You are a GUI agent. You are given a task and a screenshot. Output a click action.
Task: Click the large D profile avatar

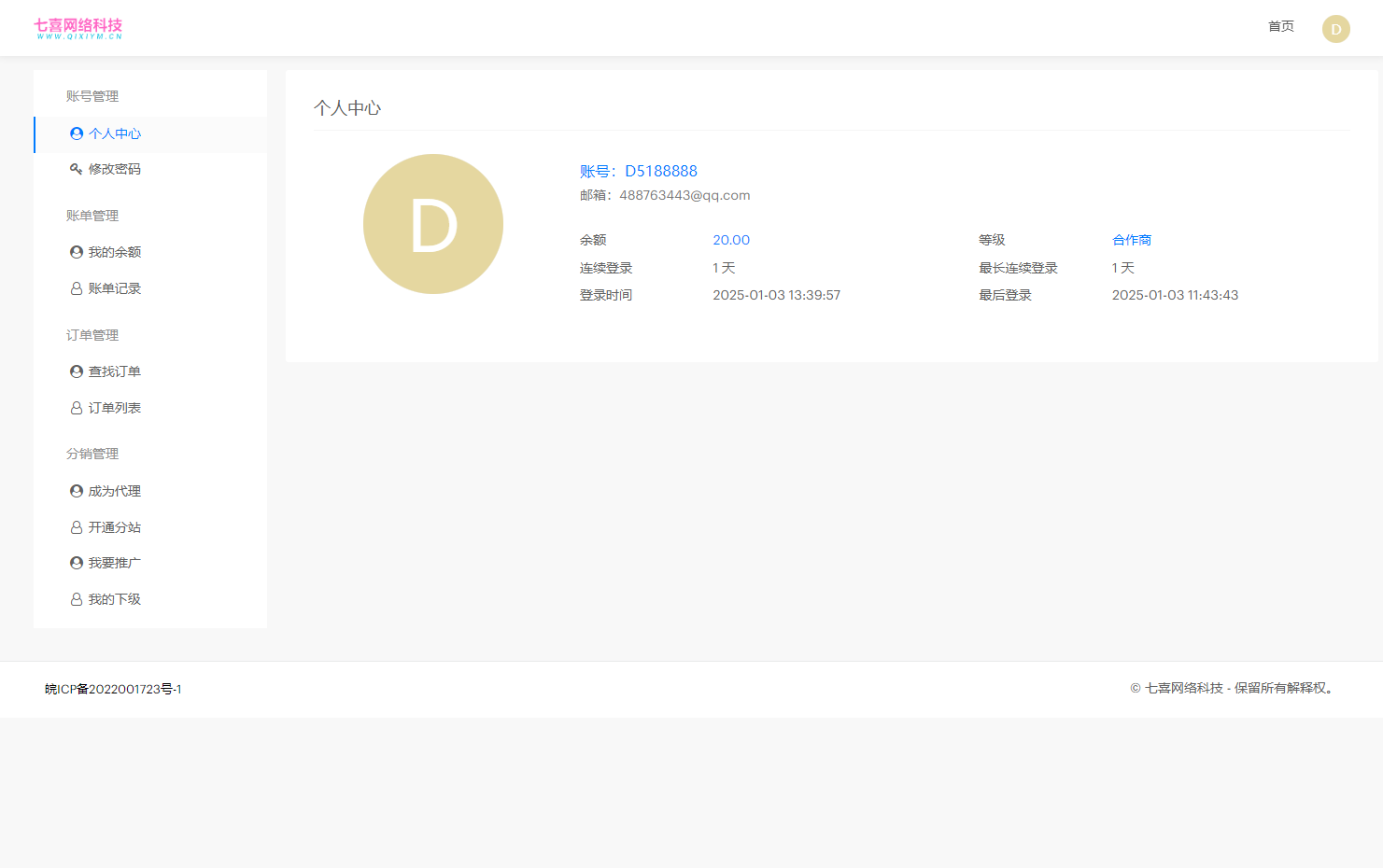(x=433, y=224)
